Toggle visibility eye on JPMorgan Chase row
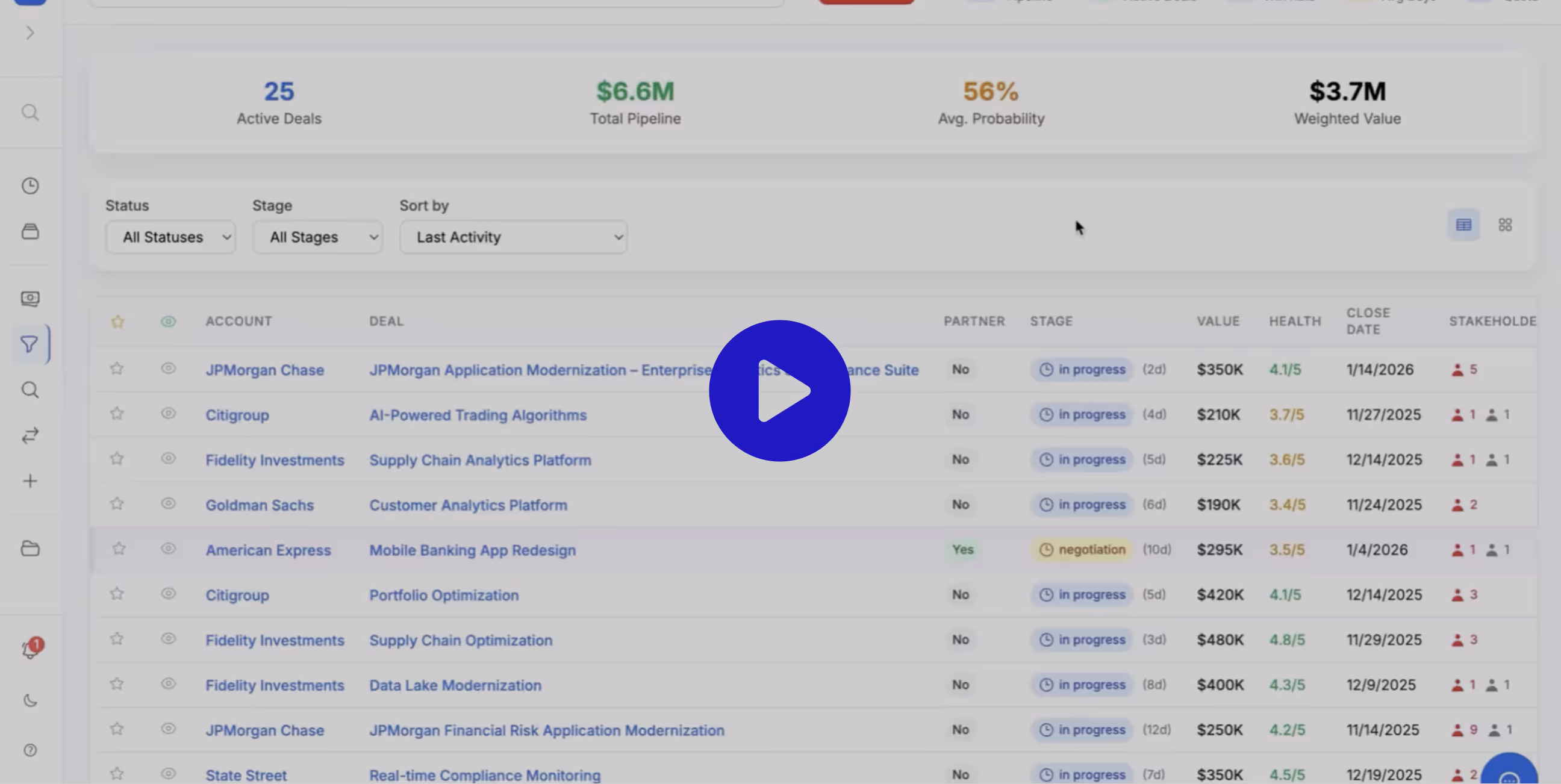The width and height of the screenshot is (1561, 784). (169, 369)
